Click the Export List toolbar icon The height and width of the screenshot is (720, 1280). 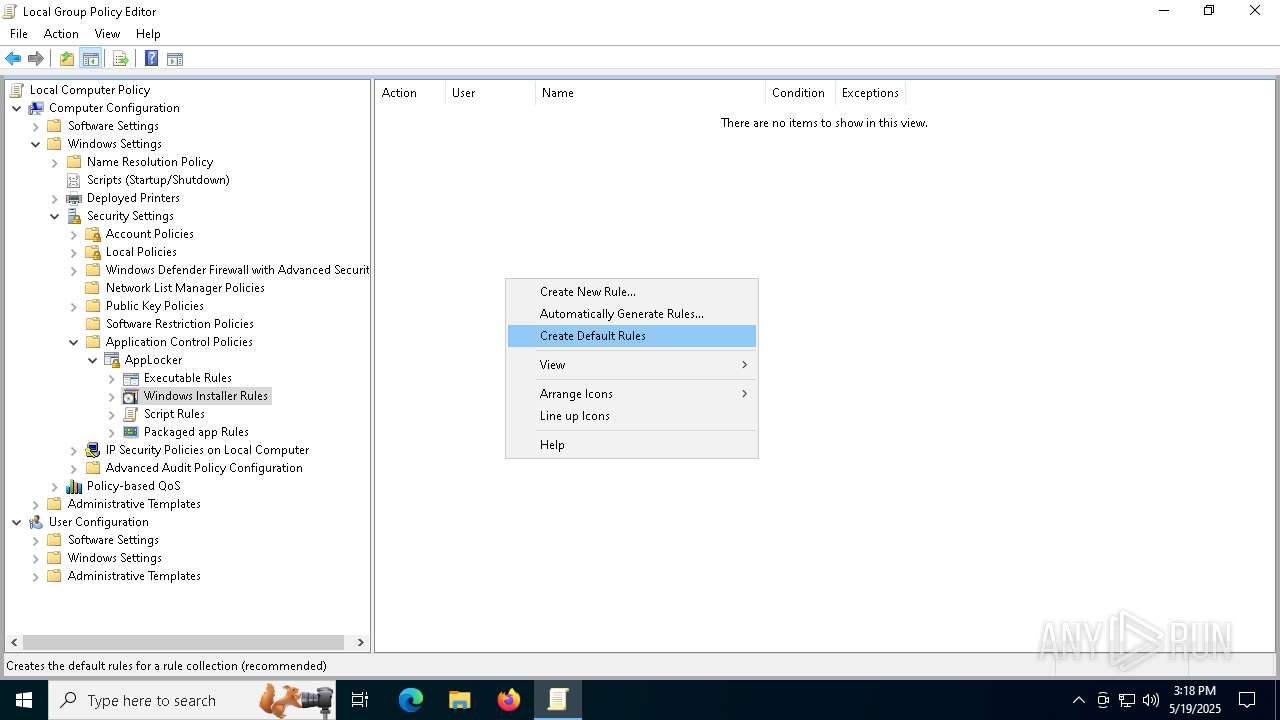(121, 59)
